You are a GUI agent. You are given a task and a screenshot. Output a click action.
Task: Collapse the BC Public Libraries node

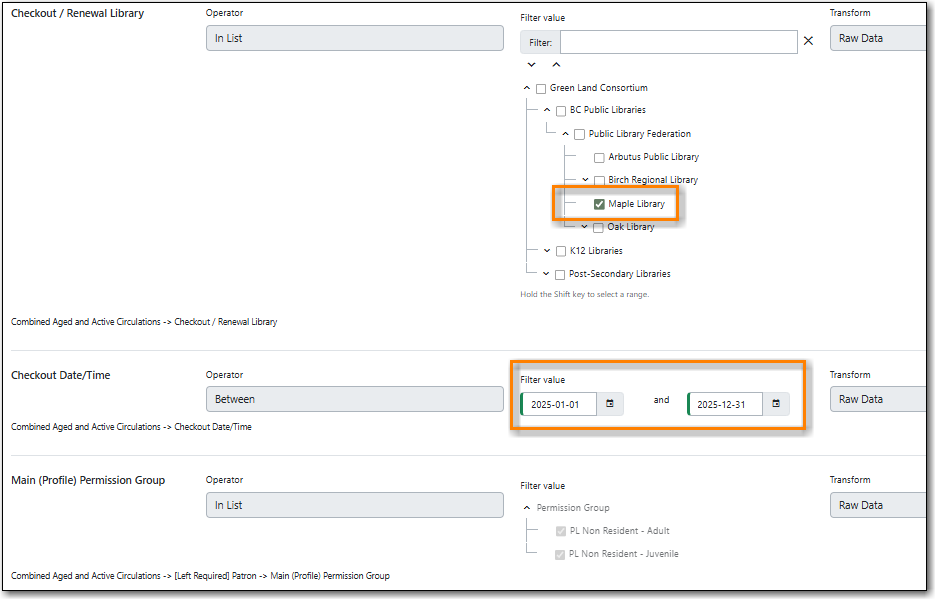547,110
